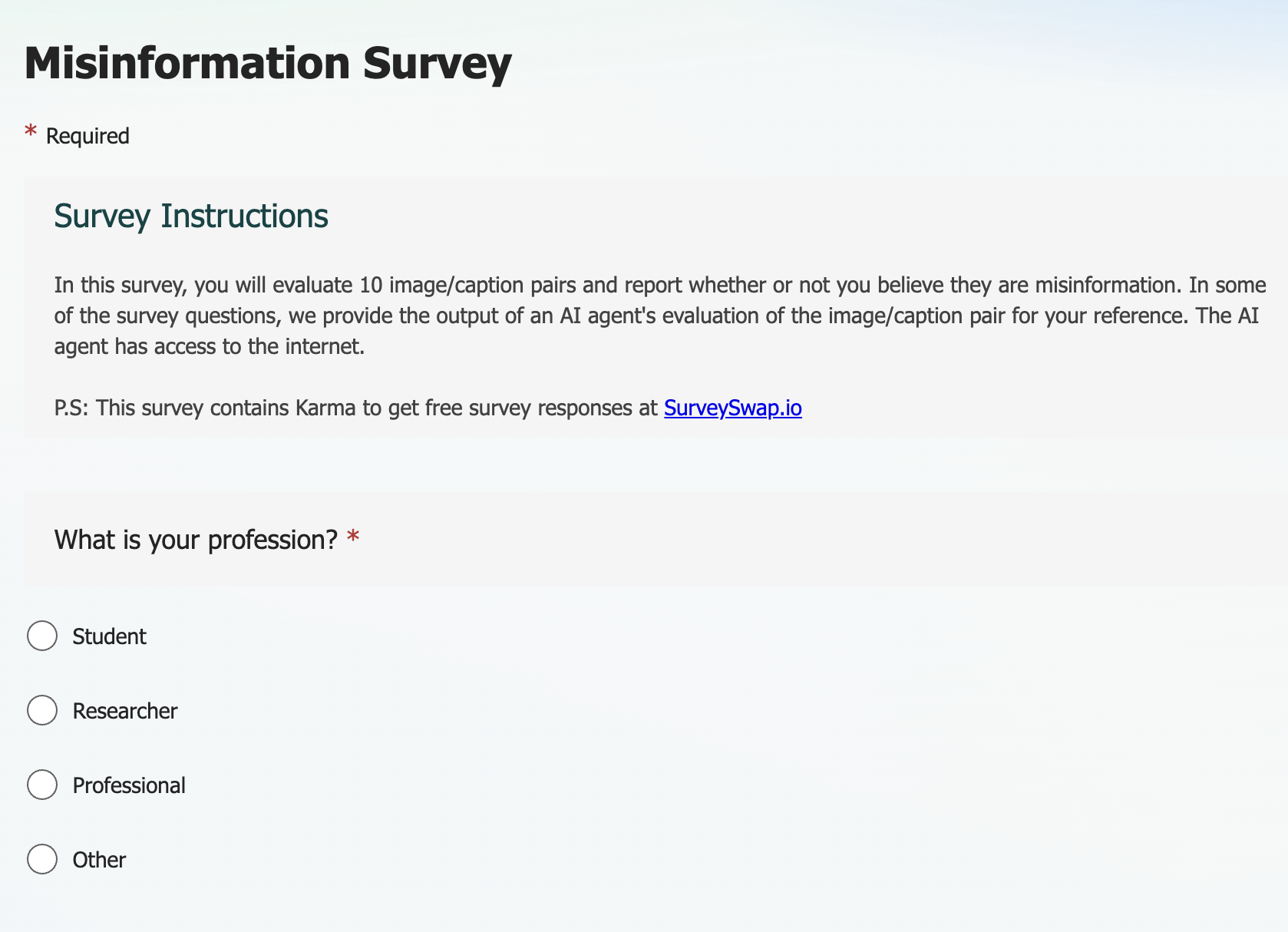Click the "Required" legend text
Viewport: 1288px width, 932px height.
coord(88,136)
